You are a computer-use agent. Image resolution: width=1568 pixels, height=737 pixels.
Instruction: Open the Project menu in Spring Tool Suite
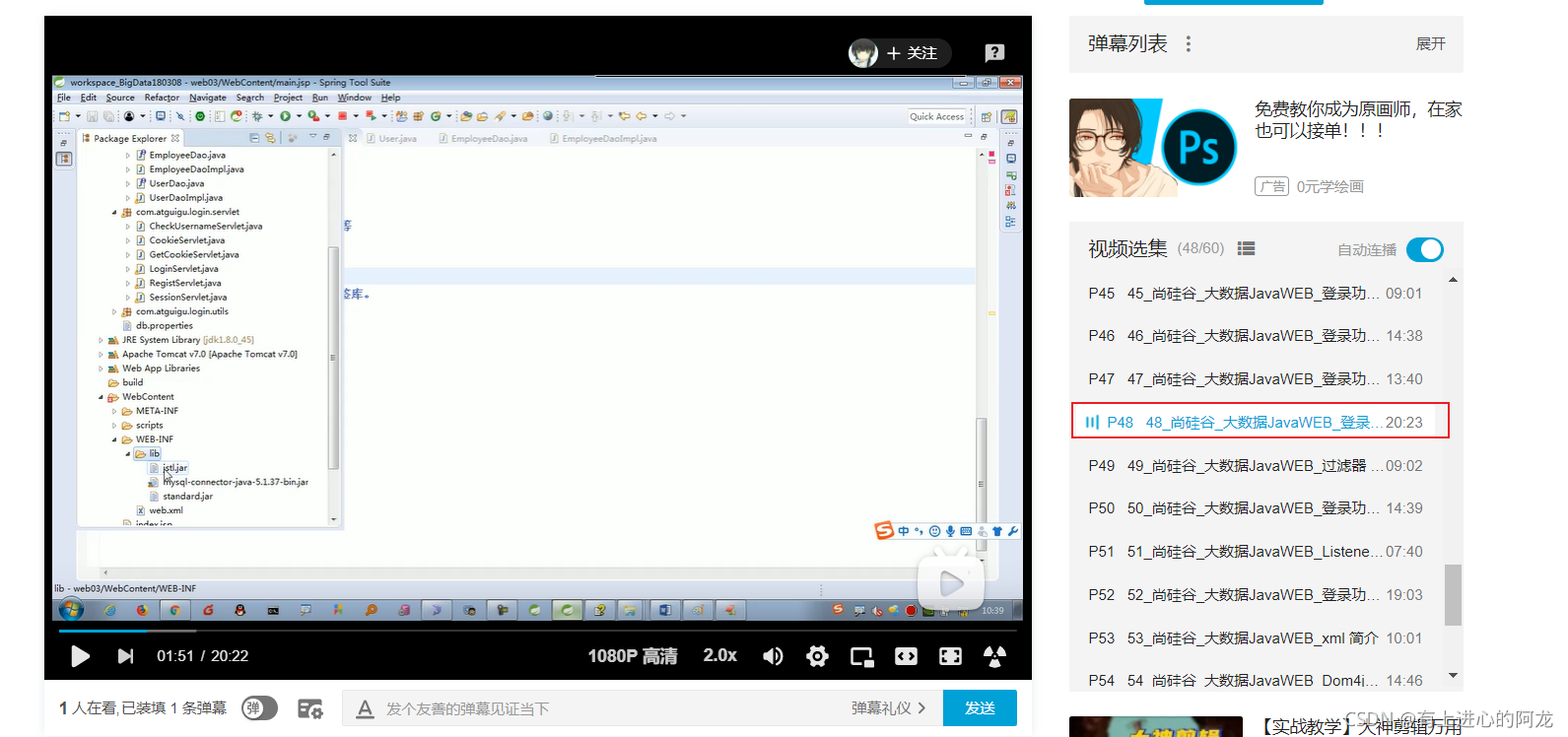click(x=288, y=98)
